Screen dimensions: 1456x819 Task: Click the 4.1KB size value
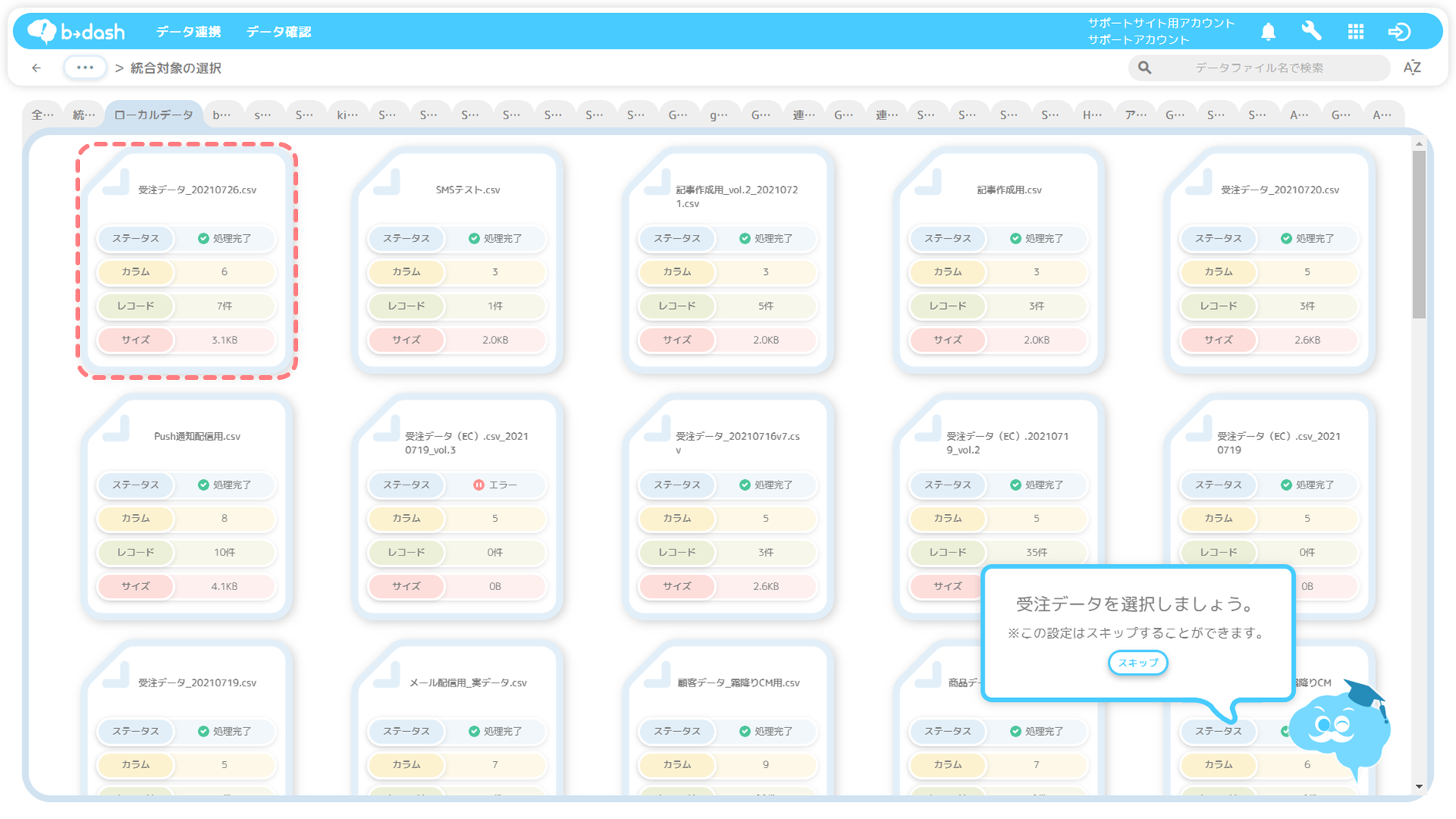[224, 586]
